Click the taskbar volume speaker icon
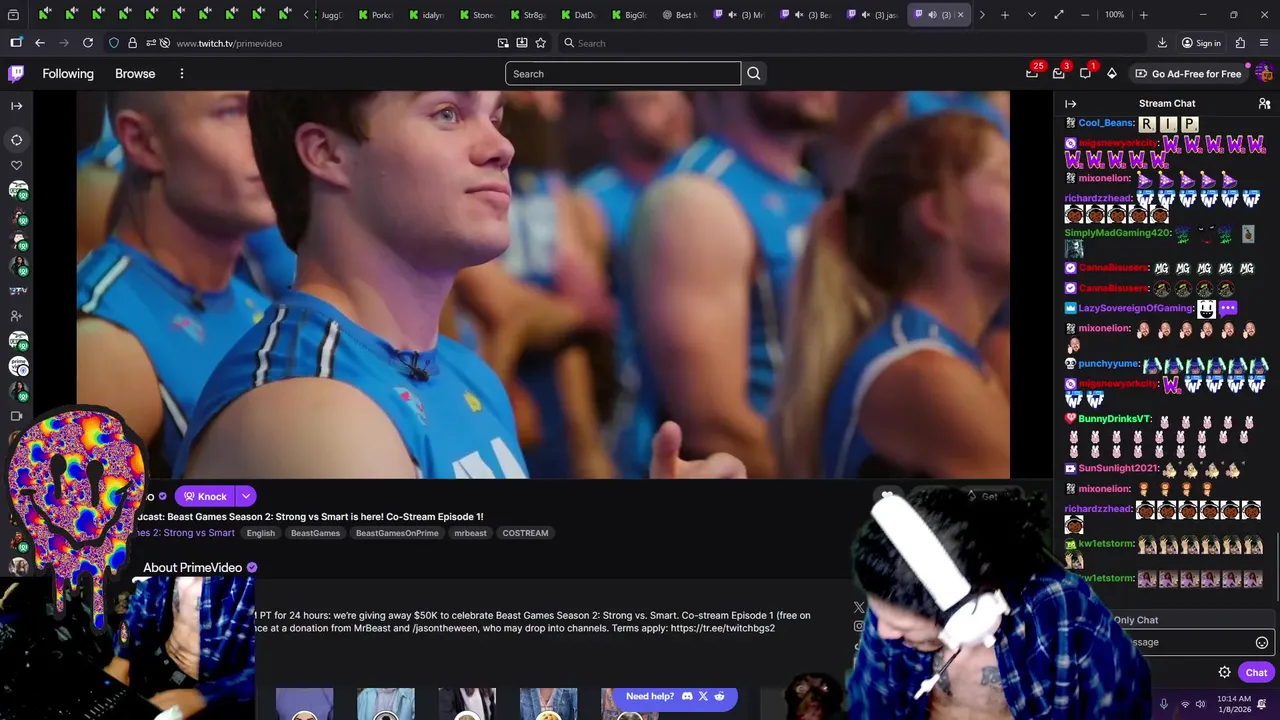Image resolution: width=1280 pixels, height=720 pixels. (x=1201, y=704)
